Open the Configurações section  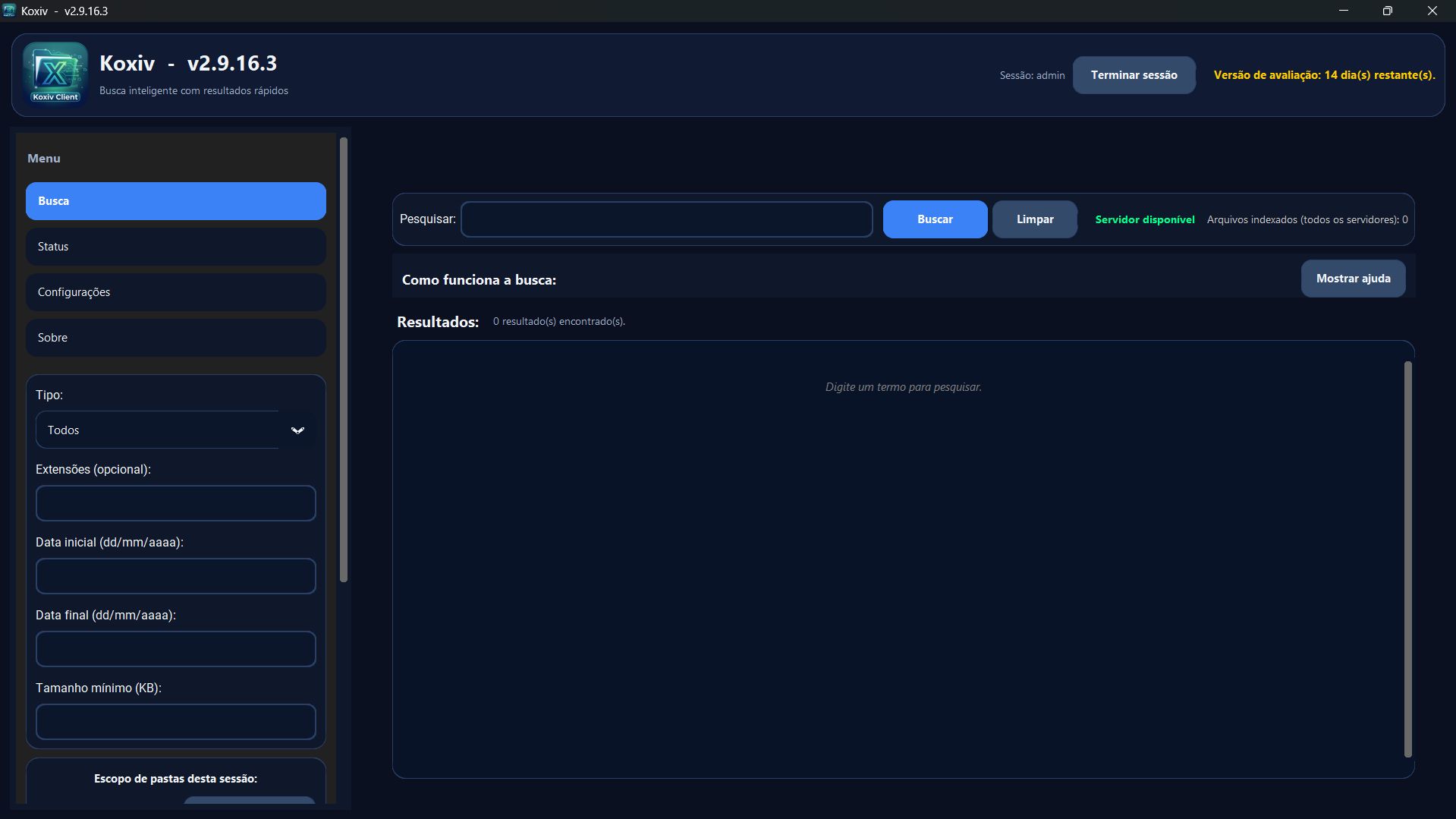click(175, 291)
